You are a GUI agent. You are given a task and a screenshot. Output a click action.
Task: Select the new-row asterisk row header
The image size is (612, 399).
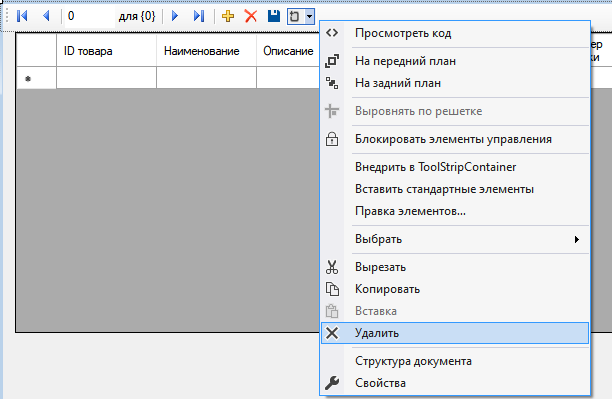36,78
